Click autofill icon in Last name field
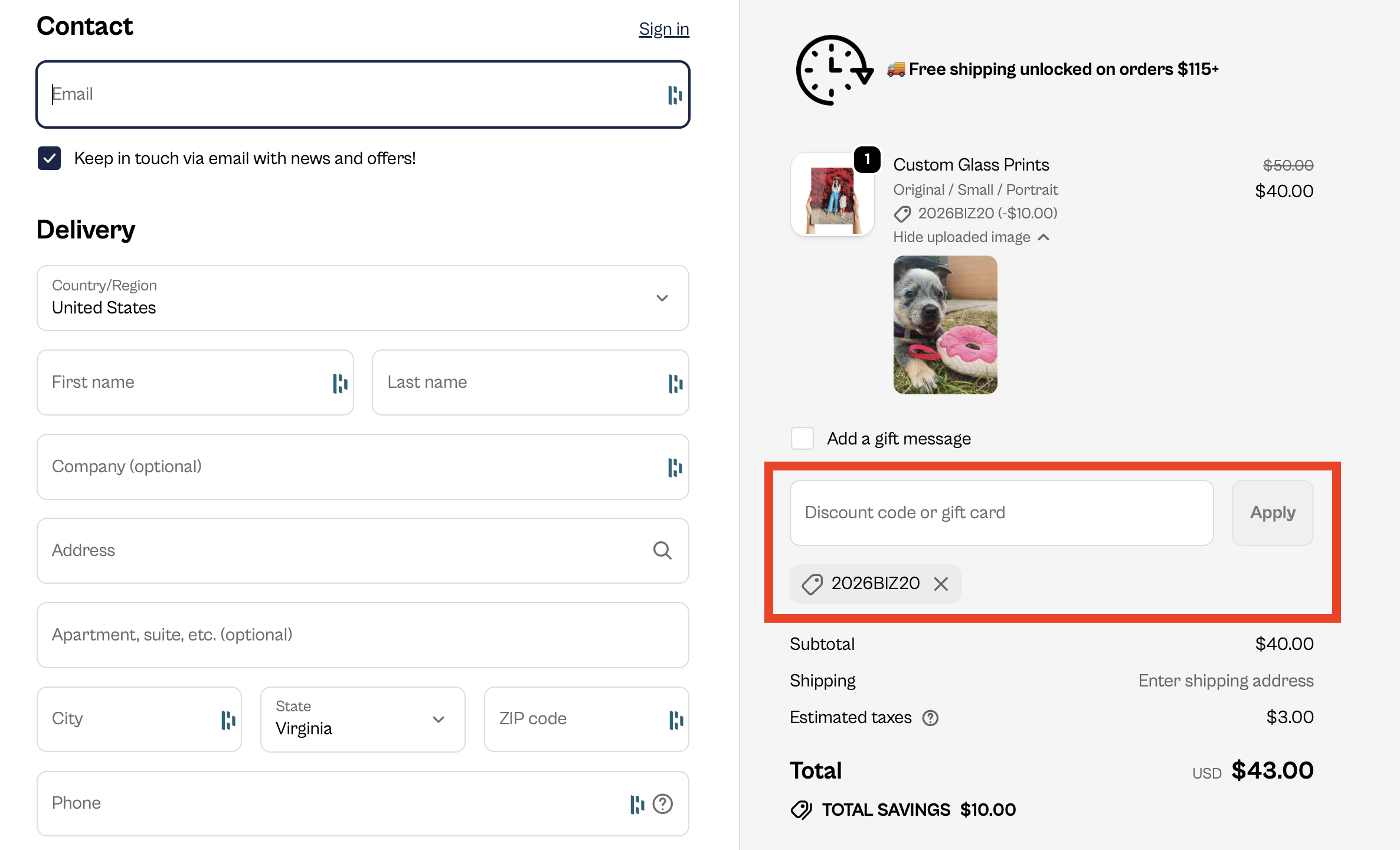Viewport: 1400px width, 850px height. pyautogui.click(x=675, y=383)
